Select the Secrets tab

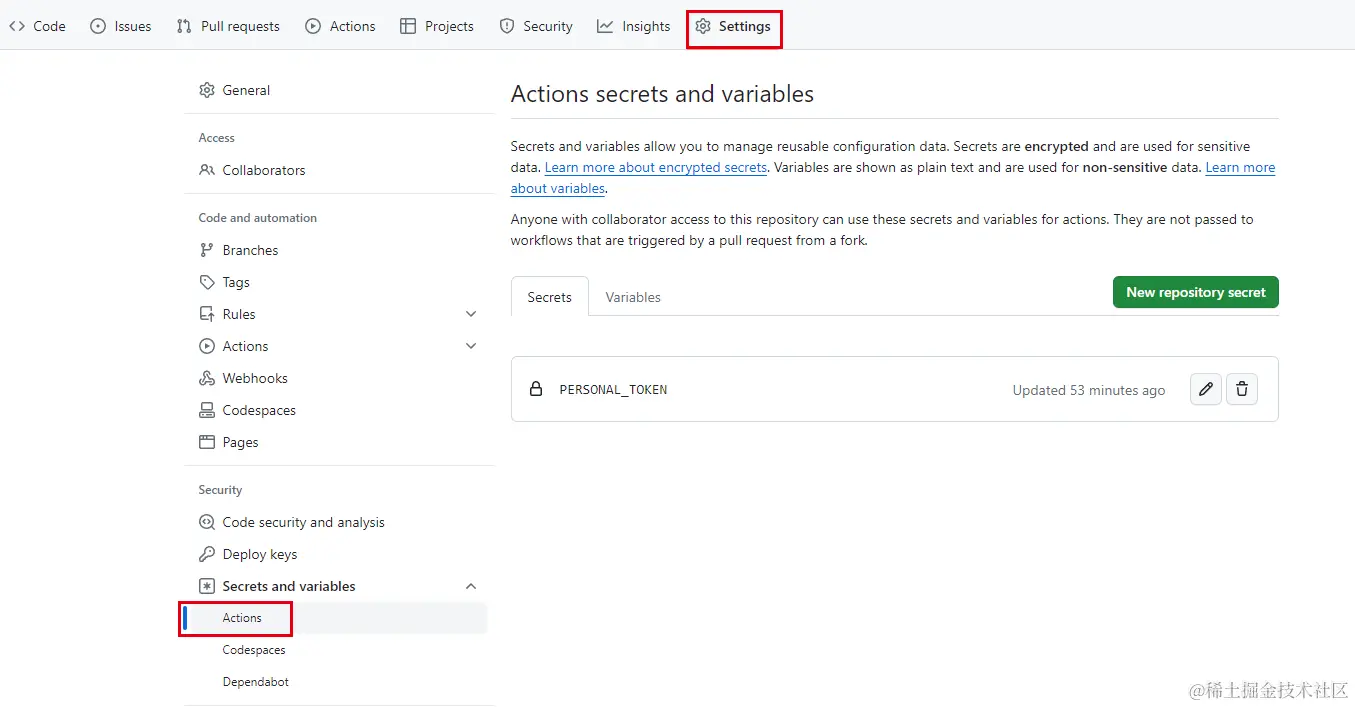point(550,297)
